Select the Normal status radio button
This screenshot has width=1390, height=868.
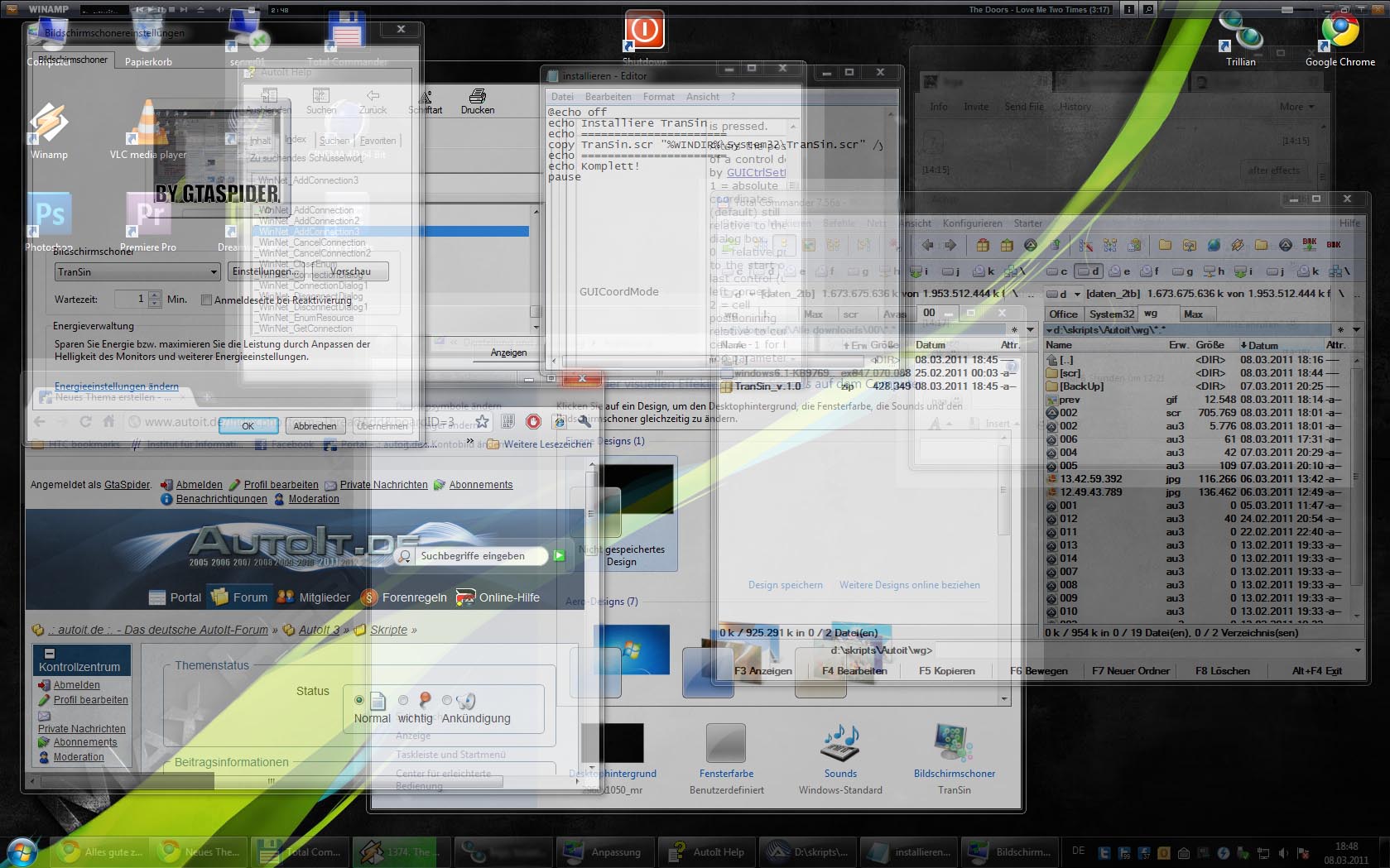(x=359, y=700)
